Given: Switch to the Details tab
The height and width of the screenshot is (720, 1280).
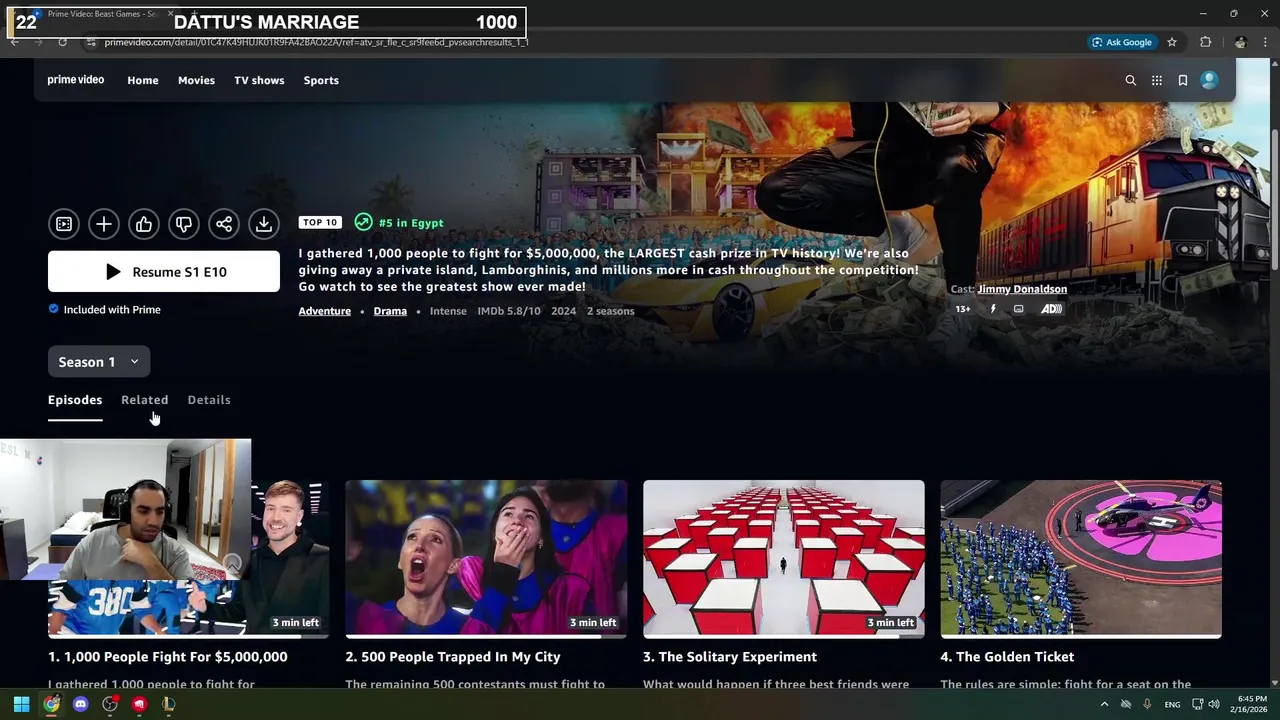Looking at the screenshot, I should (209, 400).
